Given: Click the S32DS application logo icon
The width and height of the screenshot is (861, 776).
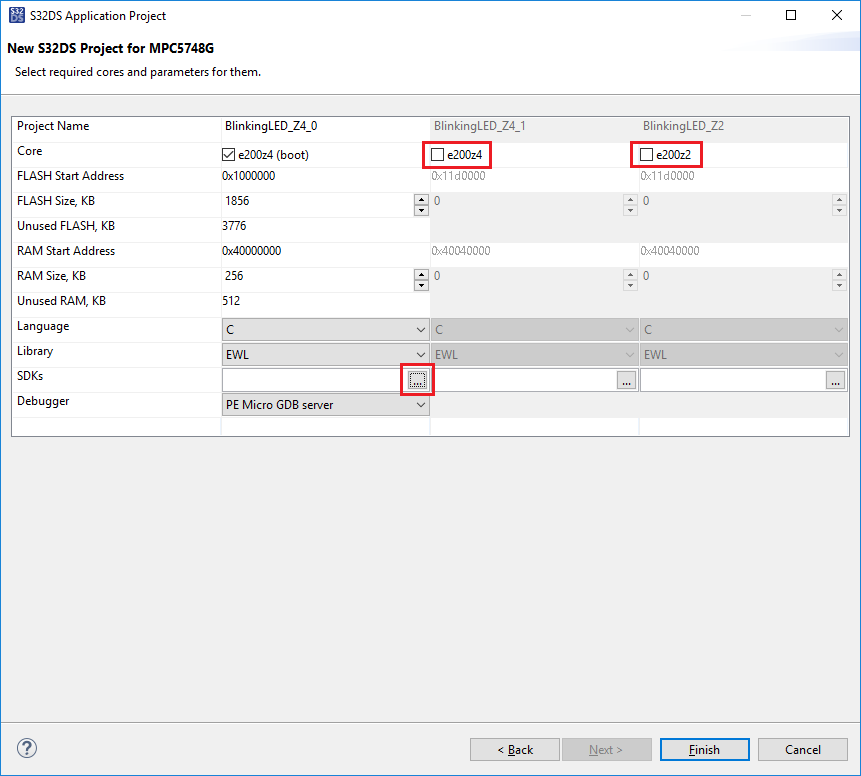Looking at the screenshot, I should click(x=17, y=15).
